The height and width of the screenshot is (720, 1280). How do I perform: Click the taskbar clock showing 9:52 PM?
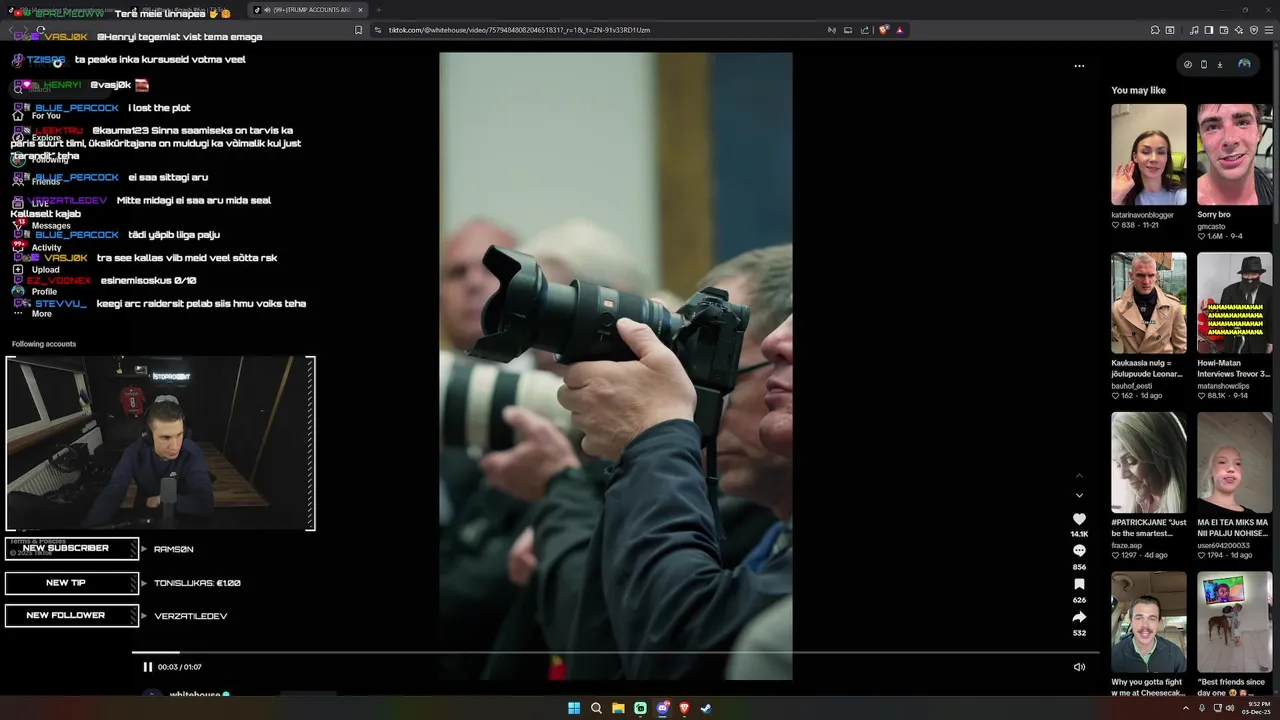[1257, 708]
